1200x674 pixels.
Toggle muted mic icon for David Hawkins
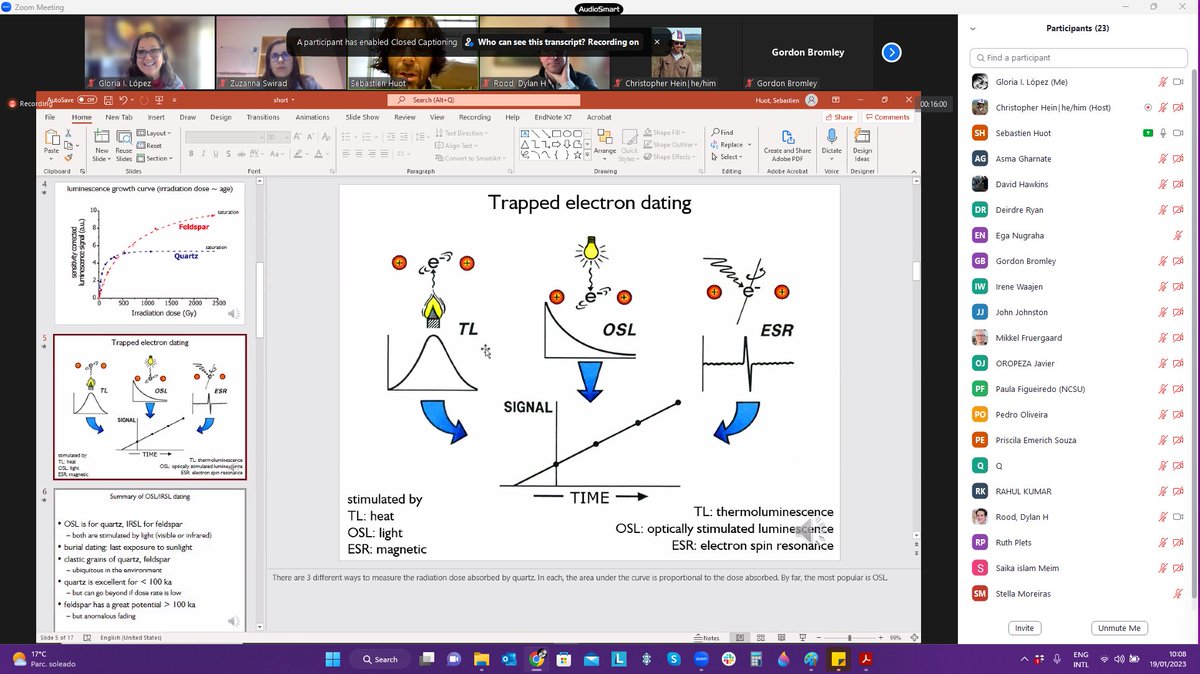coord(1164,184)
